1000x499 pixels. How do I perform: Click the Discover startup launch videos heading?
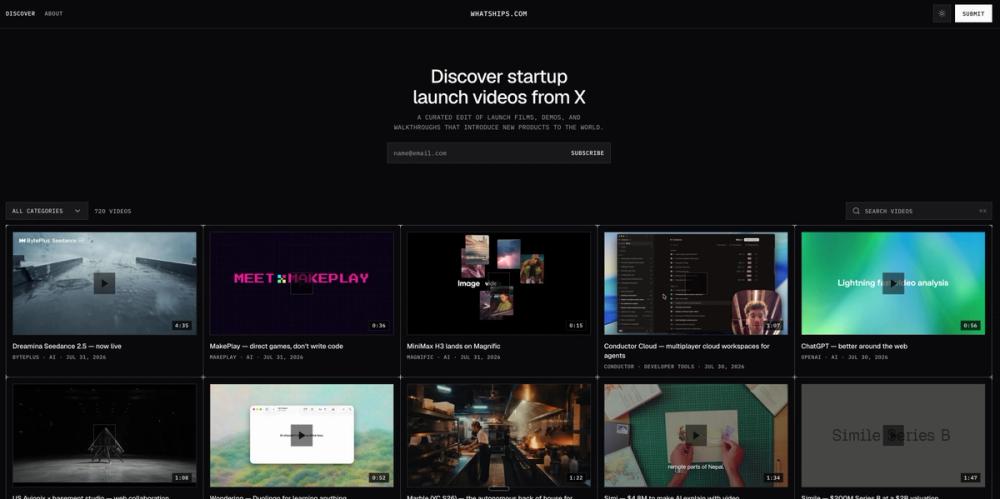pyautogui.click(x=499, y=87)
